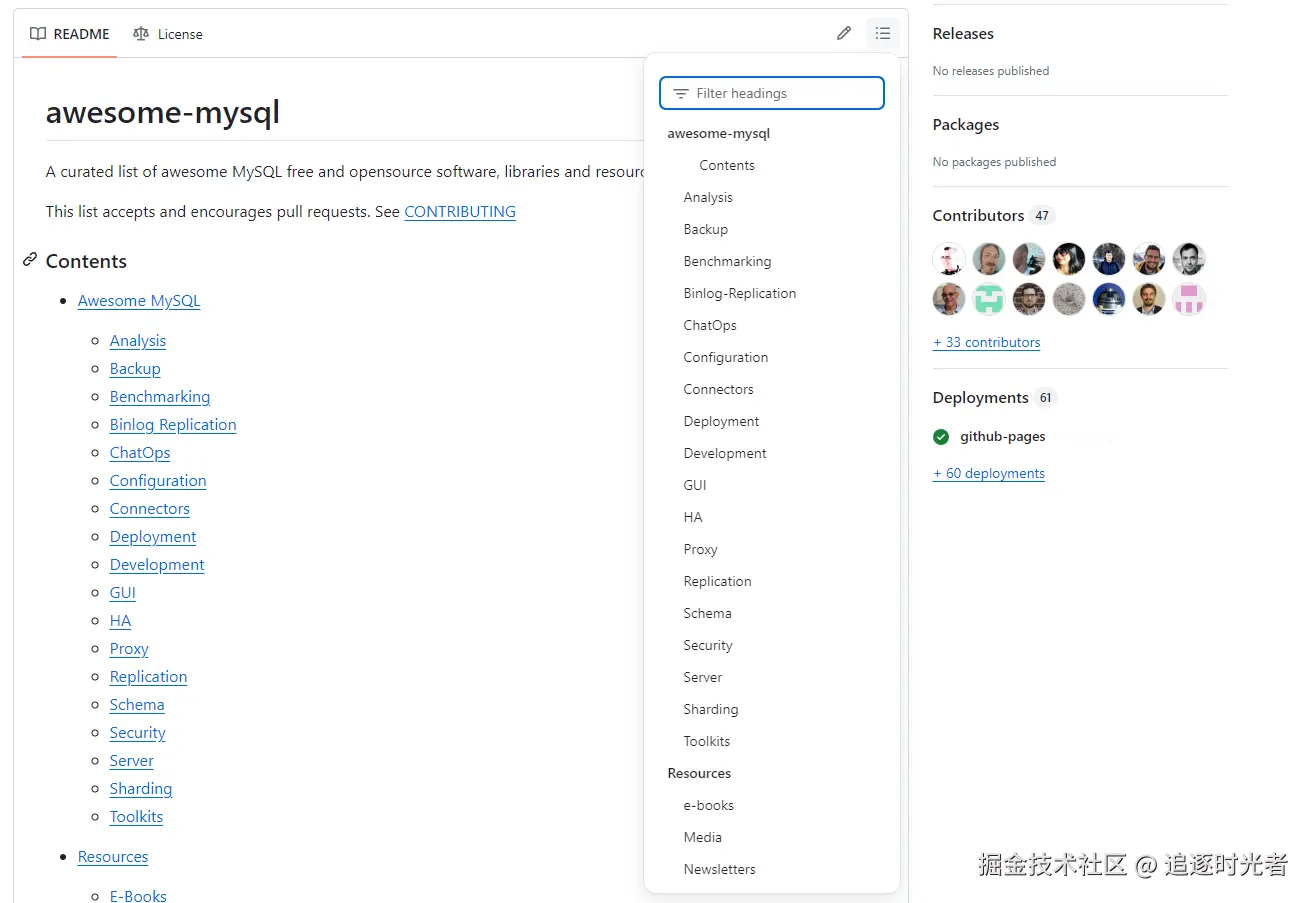Switch to the README tab
The height and width of the screenshot is (903, 1313).
70,34
